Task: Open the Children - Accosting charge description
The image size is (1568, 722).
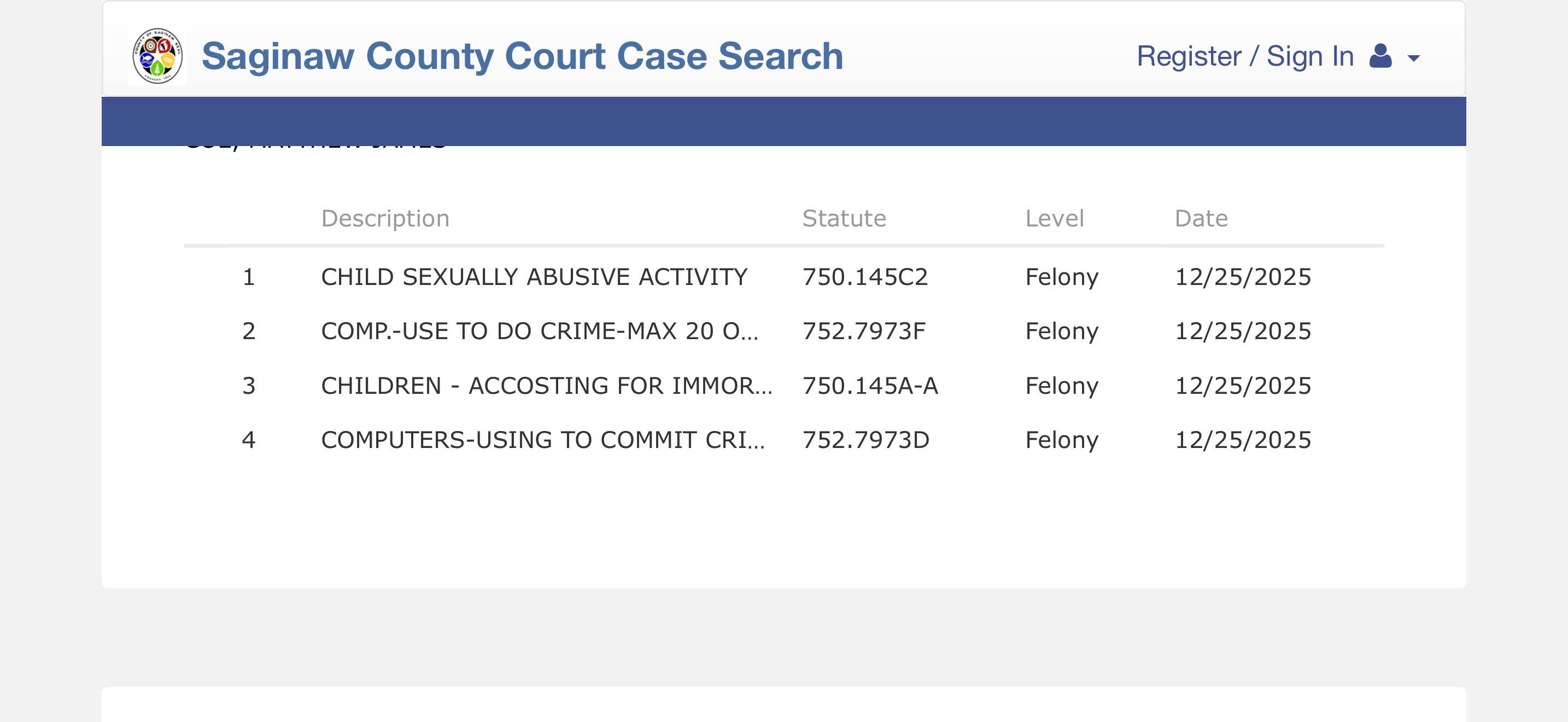Action: [x=546, y=386]
